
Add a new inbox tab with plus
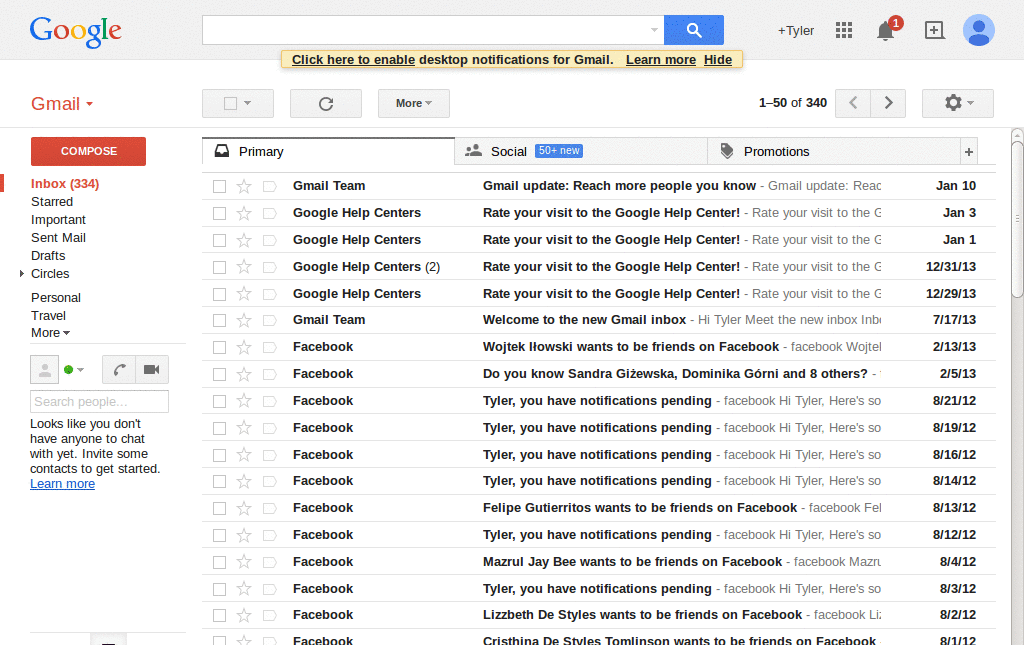(968, 151)
